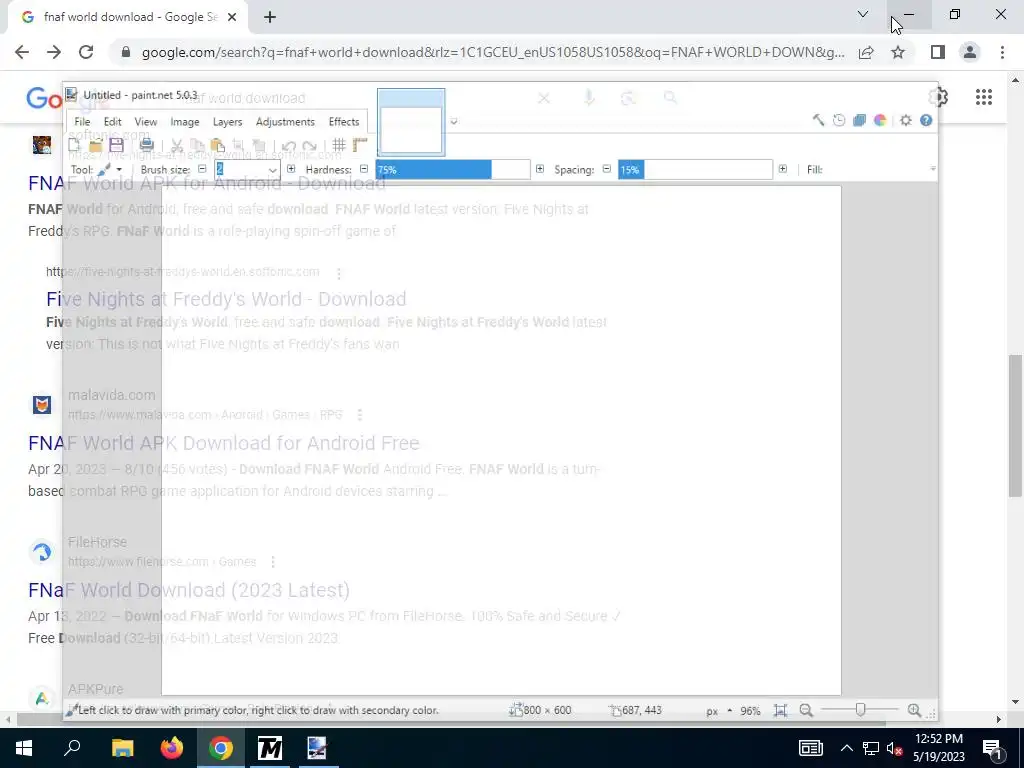Open Brush size combo box dropdown

click(272, 170)
